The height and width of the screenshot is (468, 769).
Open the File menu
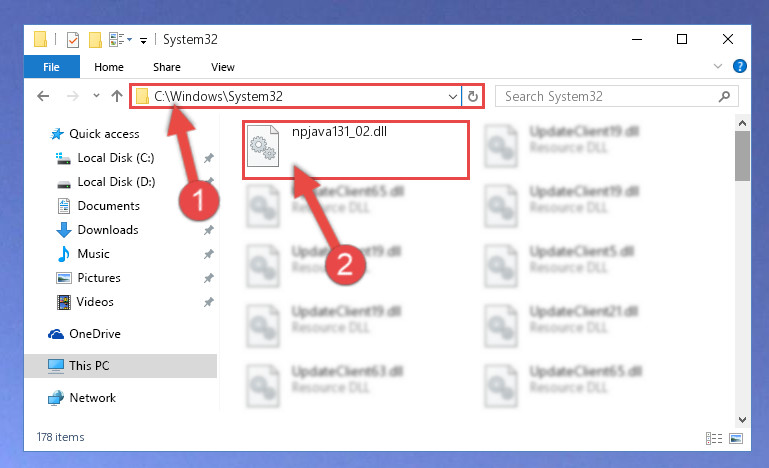pos(51,67)
